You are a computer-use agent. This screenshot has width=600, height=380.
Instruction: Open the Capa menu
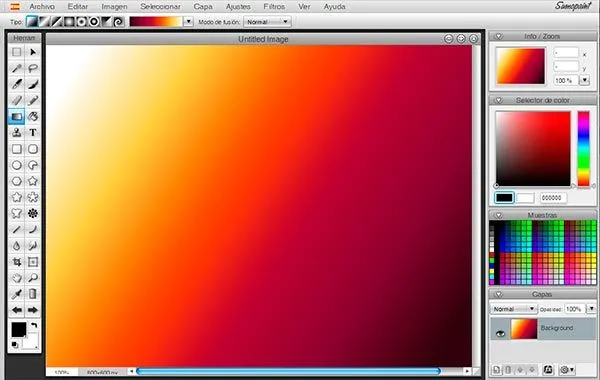[x=203, y=7]
